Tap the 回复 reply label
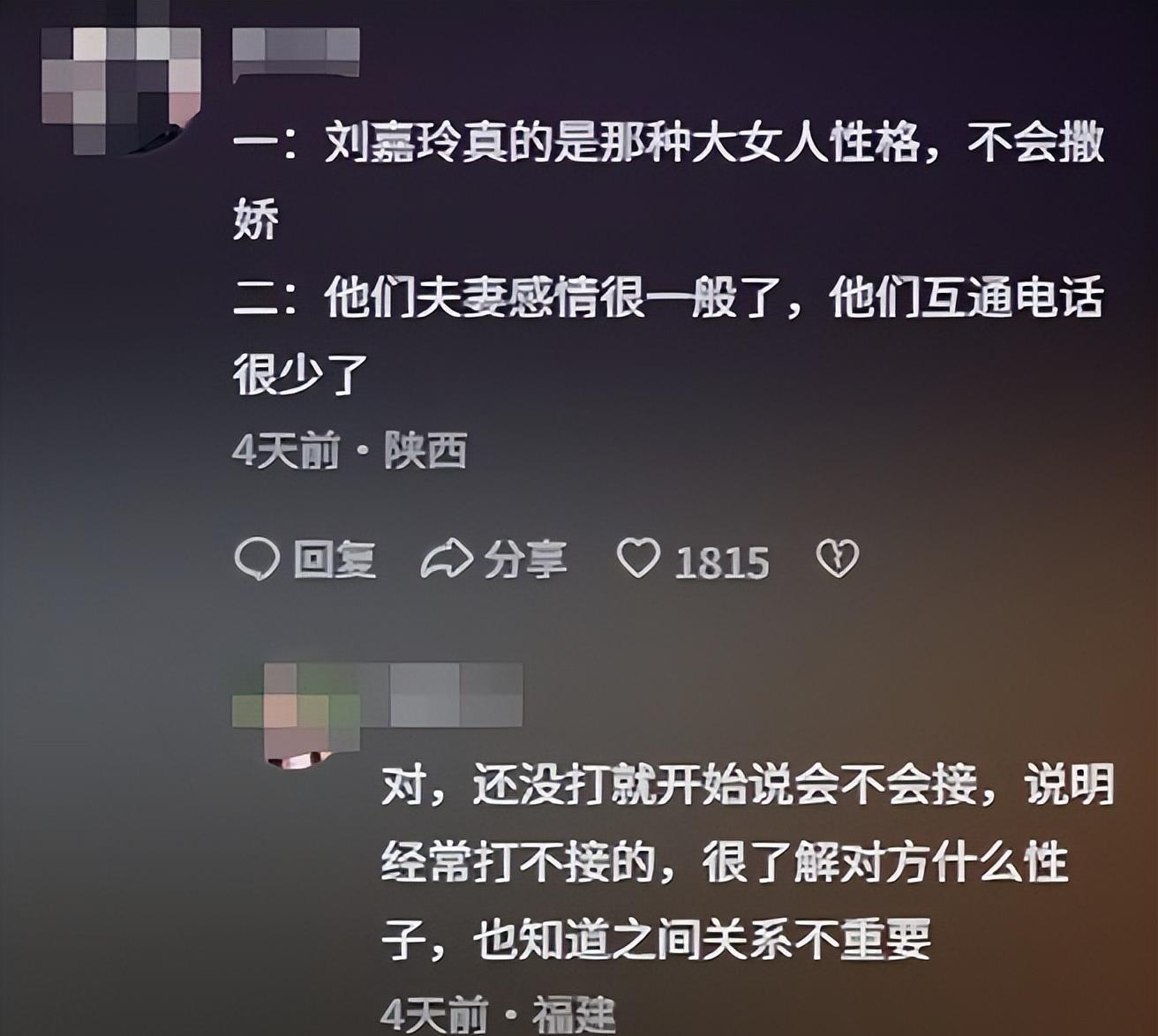The width and height of the screenshot is (1158, 1036). tap(335, 560)
